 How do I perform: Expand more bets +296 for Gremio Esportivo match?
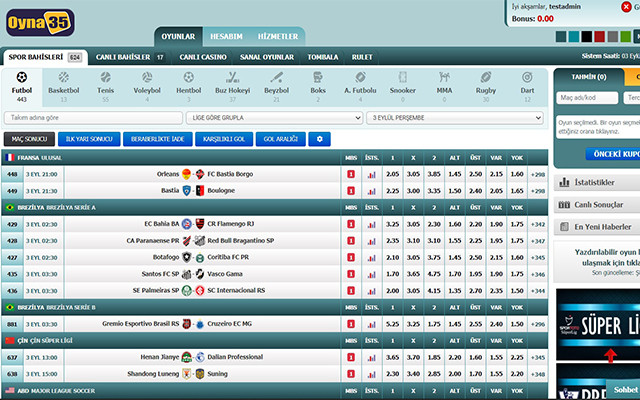[538, 324]
